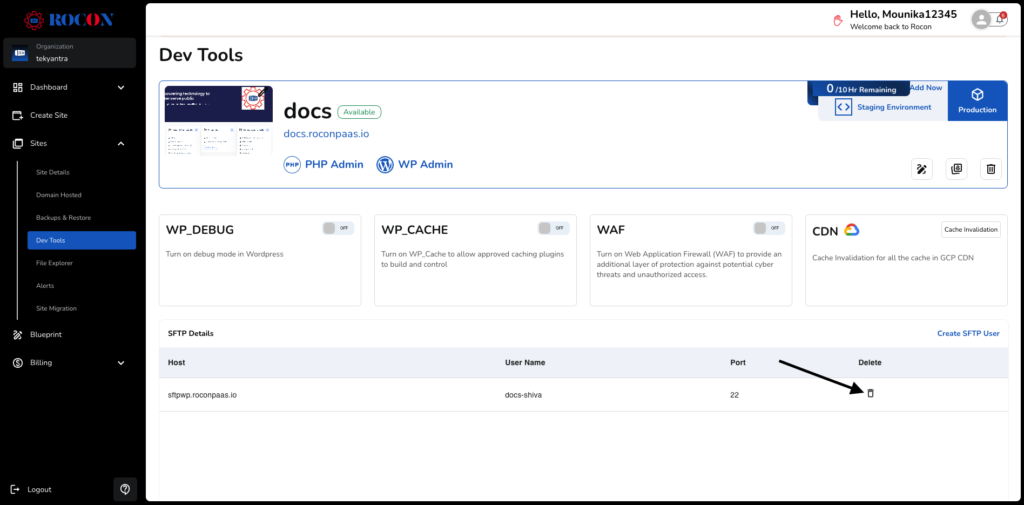Image resolution: width=1024 pixels, height=505 pixels.
Task: Expand the Billing menu chevron
Action: [x=121, y=363]
